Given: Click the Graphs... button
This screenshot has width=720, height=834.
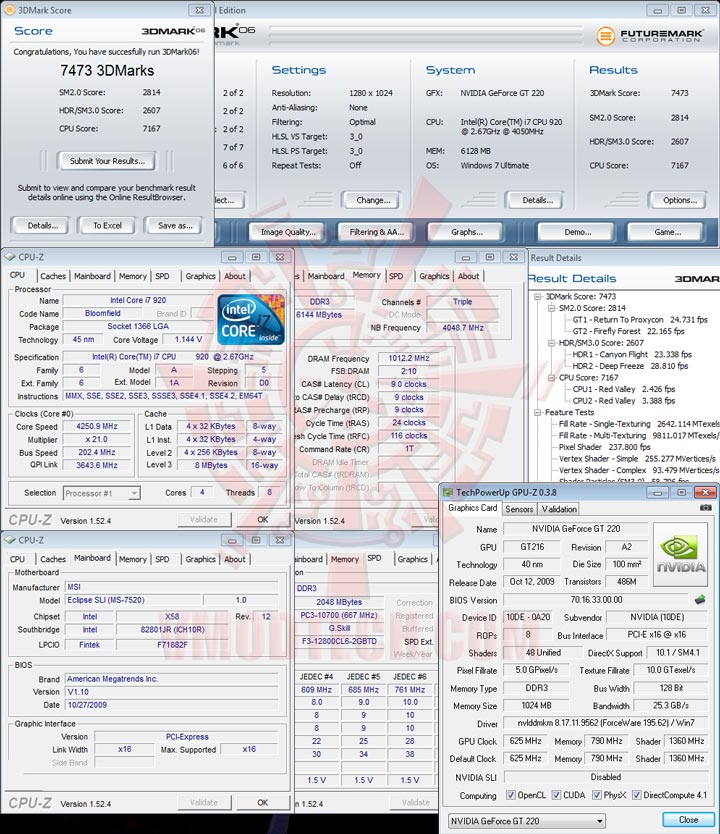Looking at the screenshot, I should (466, 232).
